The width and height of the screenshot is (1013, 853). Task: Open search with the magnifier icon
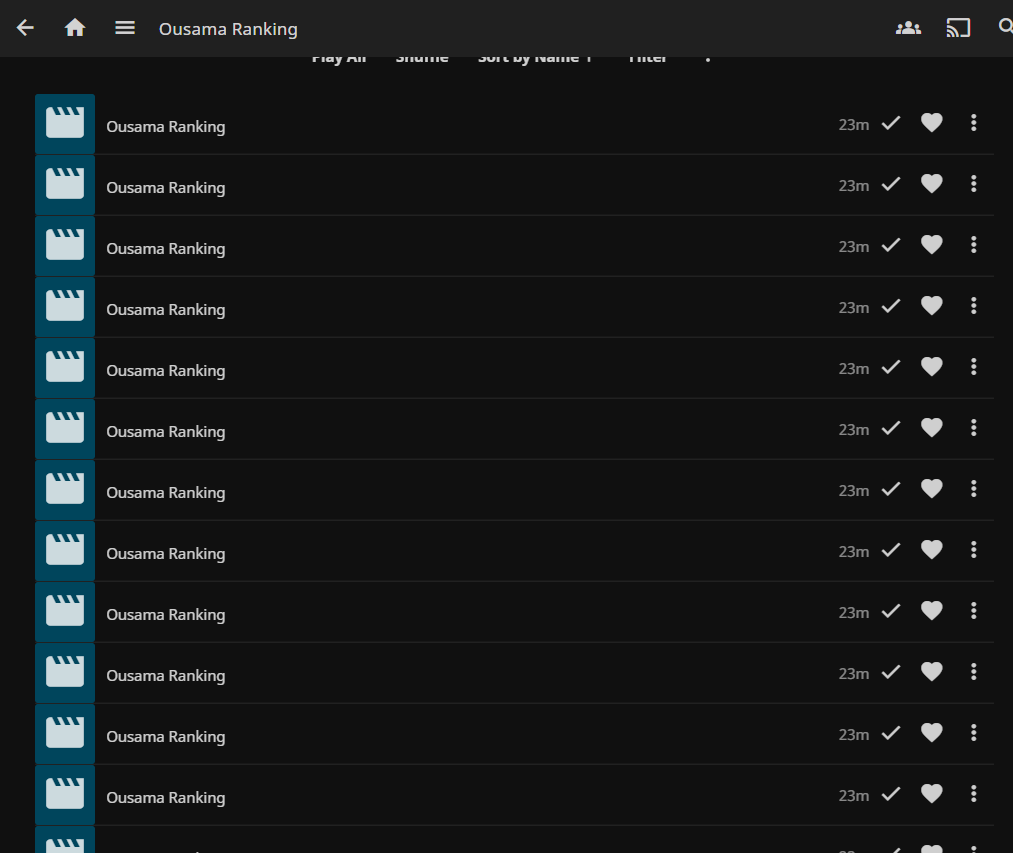(x=1005, y=27)
